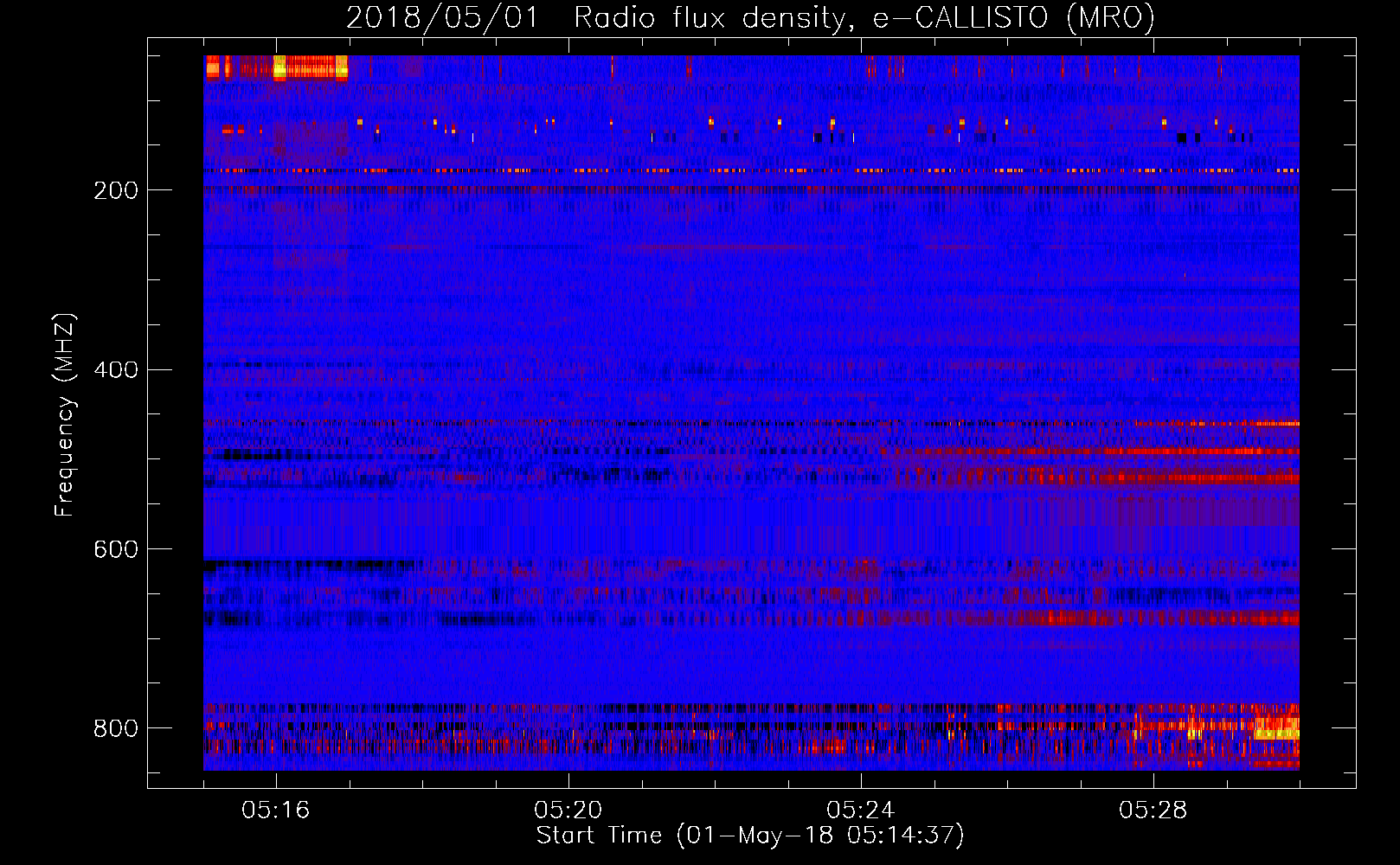Screen dimensions: 1400x865
Task: Click the plot title 'Radio flux density, e-CALLISTO (MRO)'
Action: (x=864, y=17)
